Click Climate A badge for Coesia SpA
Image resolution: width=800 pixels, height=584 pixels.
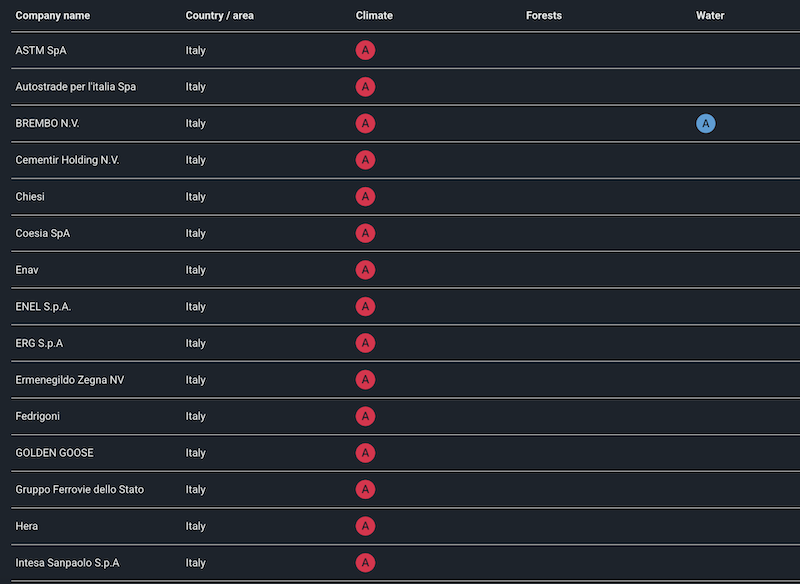(365, 233)
